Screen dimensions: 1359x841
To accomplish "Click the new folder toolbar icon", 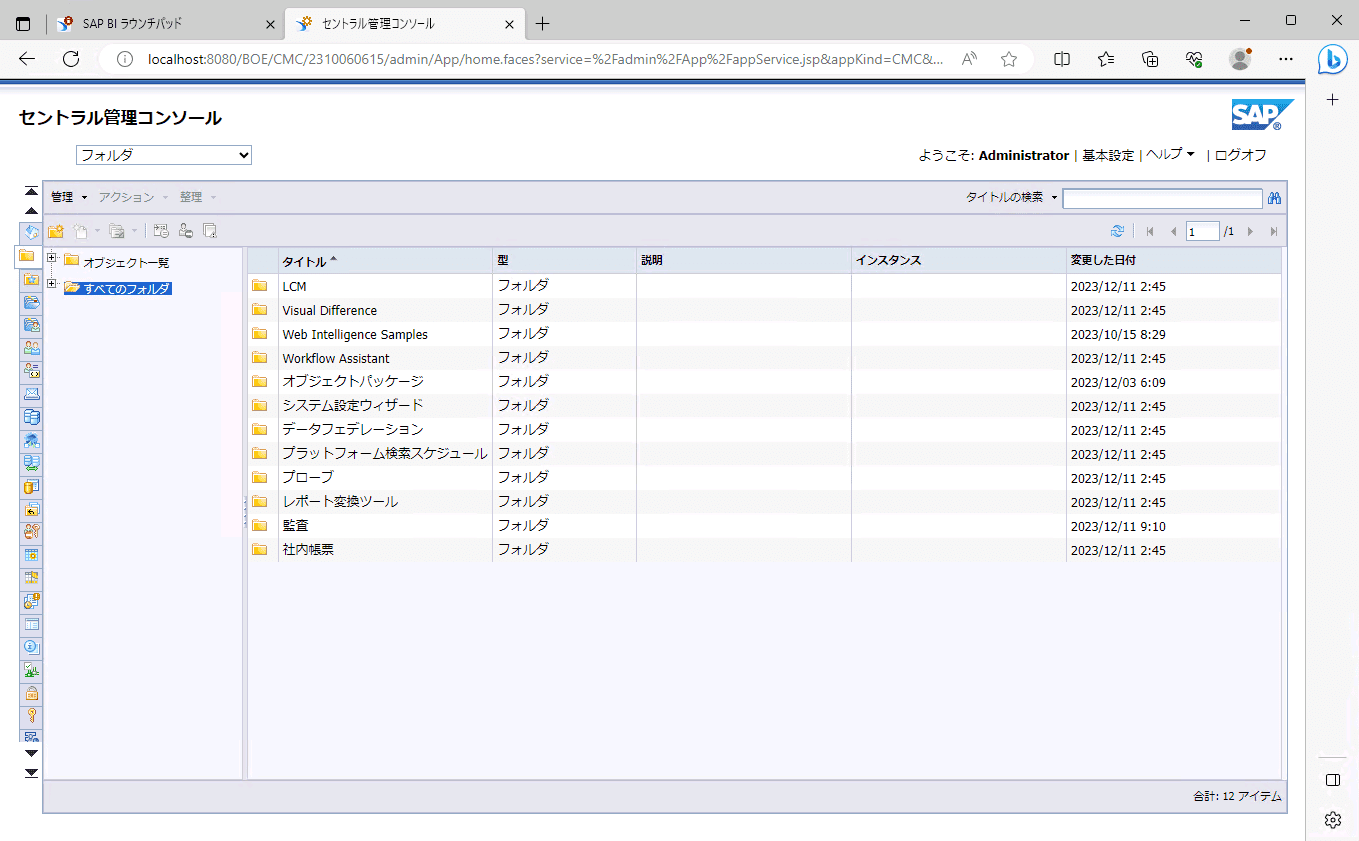I will click(x=56, y=231).
